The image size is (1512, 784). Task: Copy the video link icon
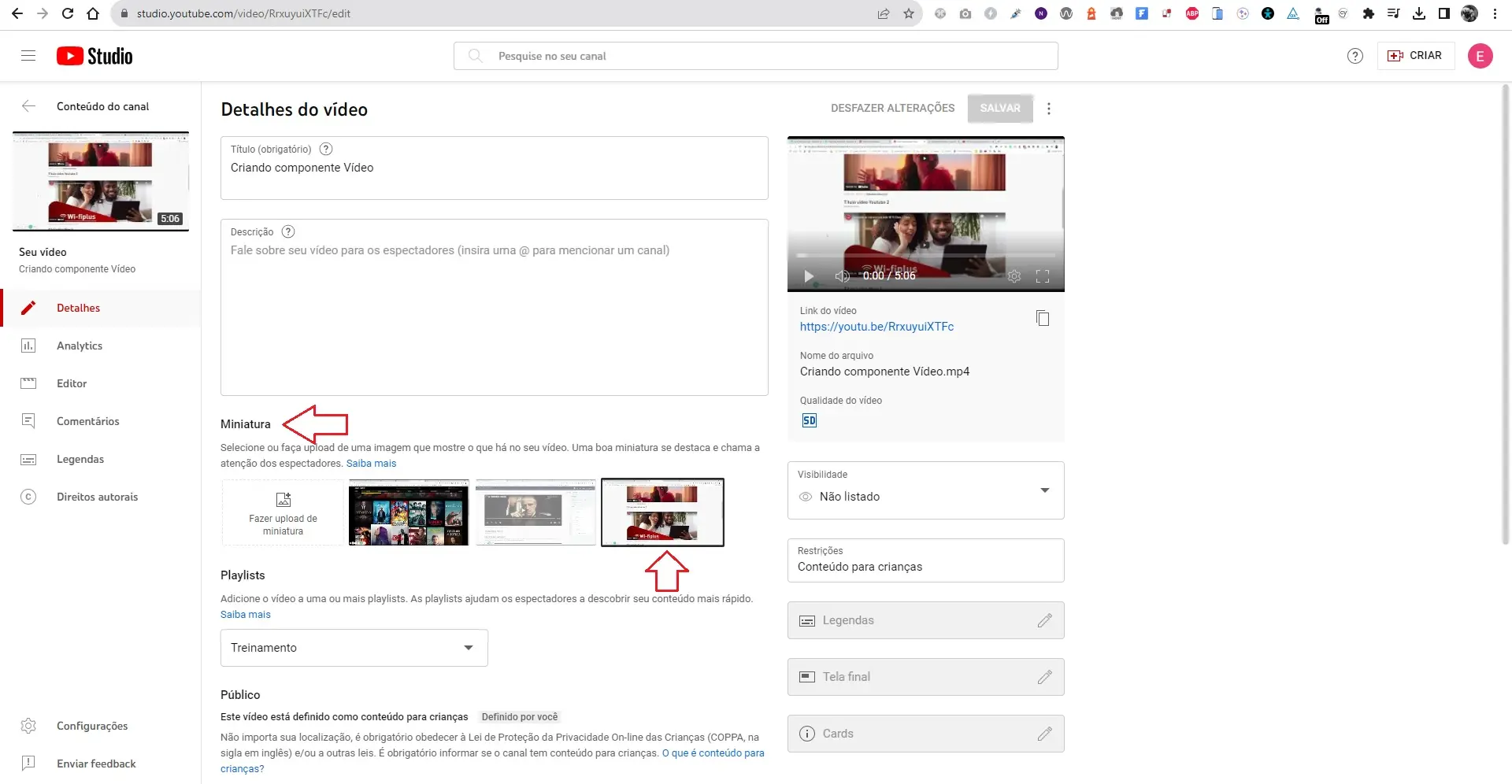point(1043,318)
